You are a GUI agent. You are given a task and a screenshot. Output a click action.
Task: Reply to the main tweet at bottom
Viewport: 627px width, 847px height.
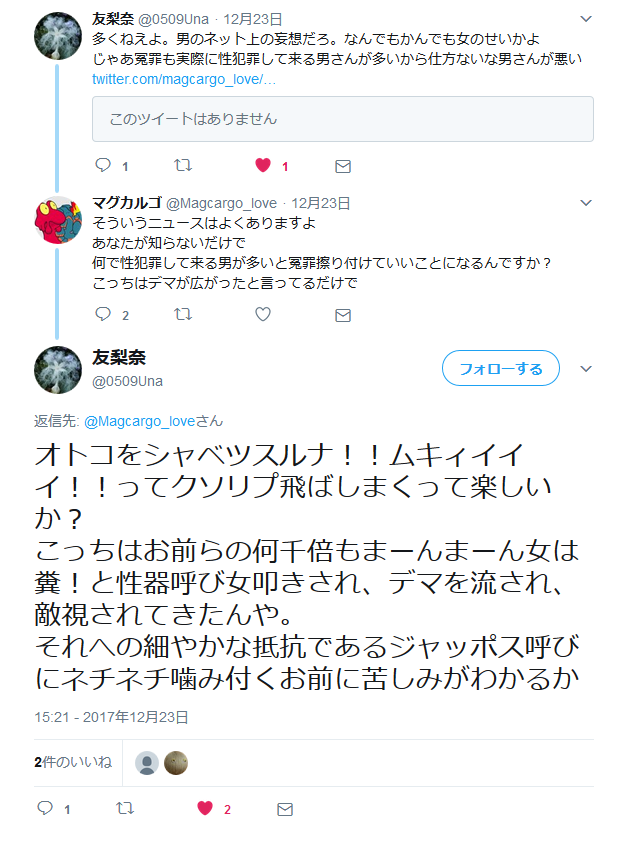(x=44, y=808)
